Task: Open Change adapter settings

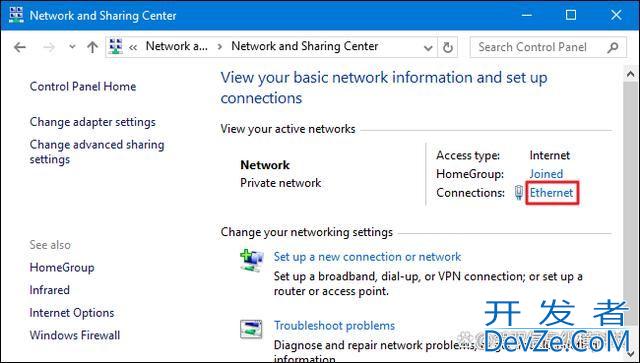Action: click(93, 122)
